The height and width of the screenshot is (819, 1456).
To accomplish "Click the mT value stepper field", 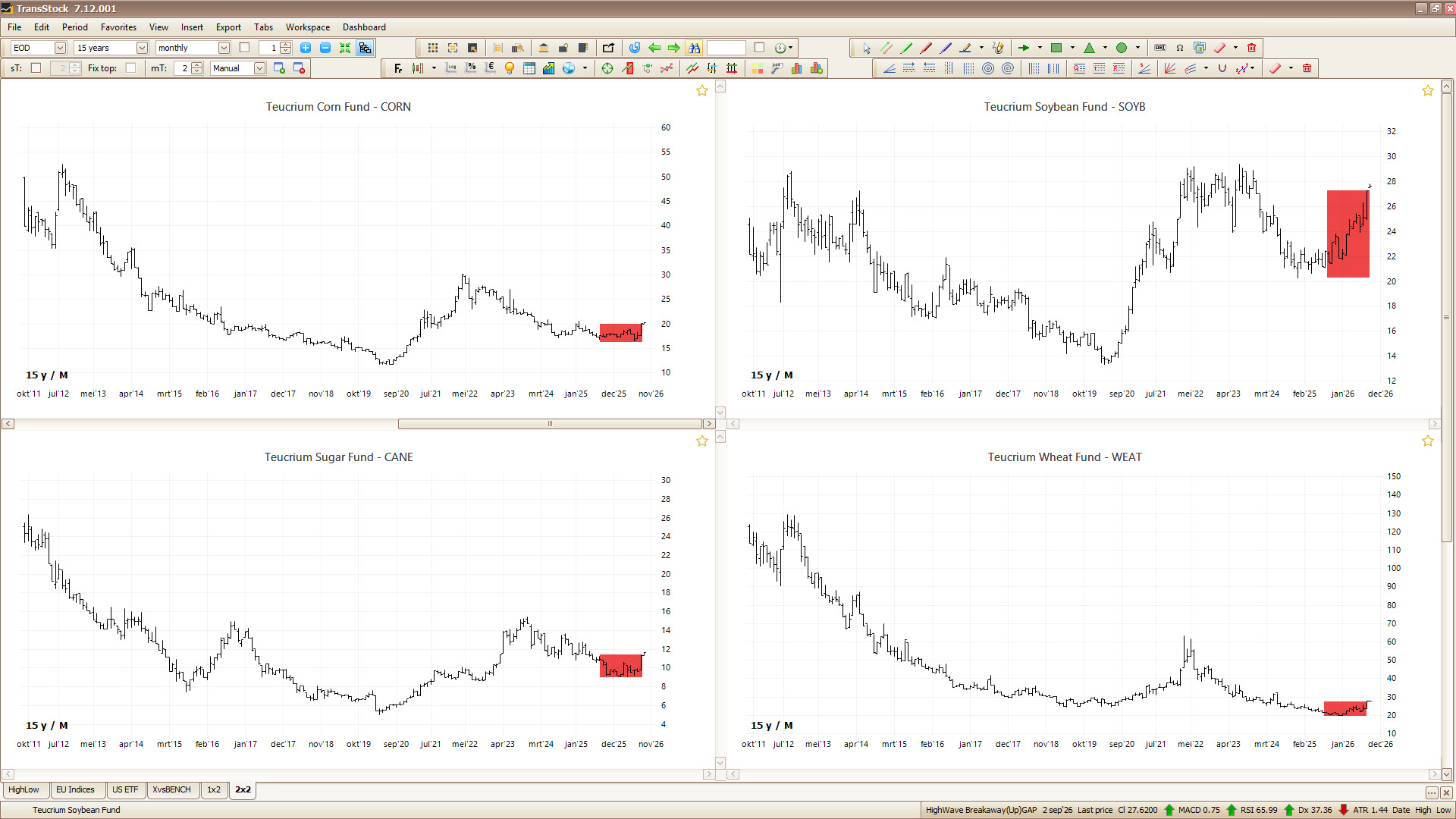I will (x=188, y=68).
